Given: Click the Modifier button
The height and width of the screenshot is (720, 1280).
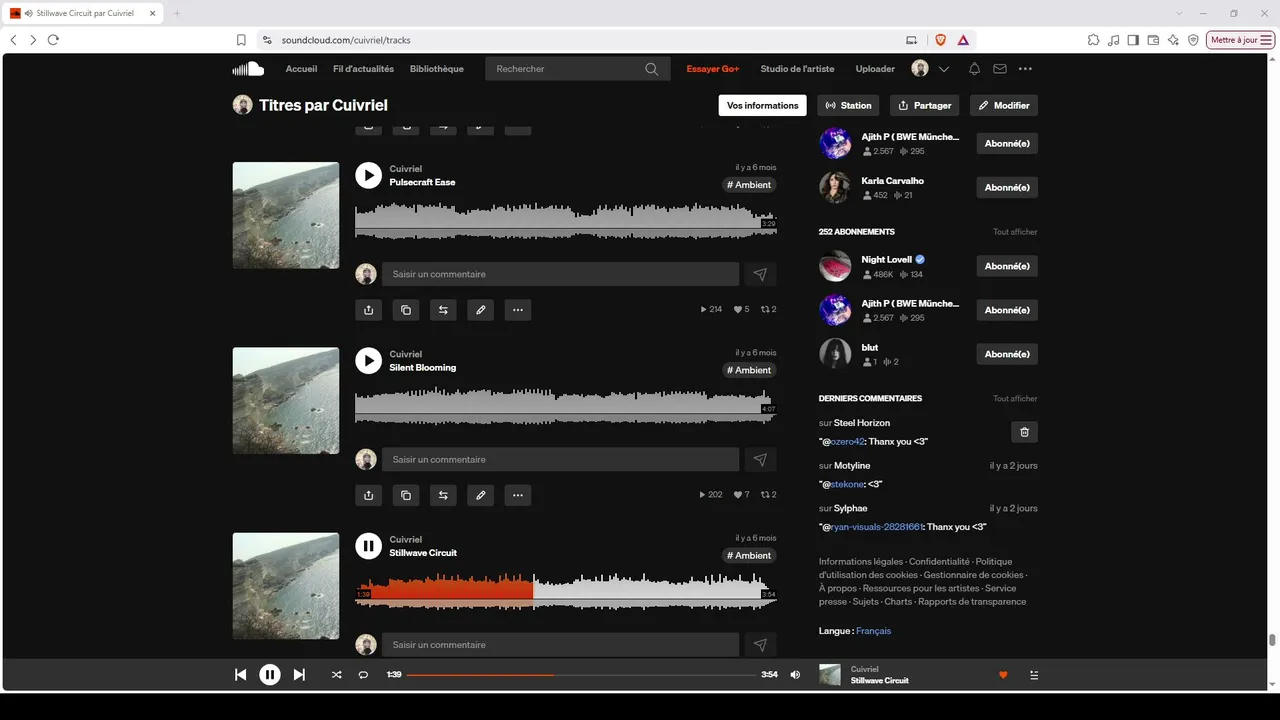Looking at the screenshot, I should [x=1004, y=105].
